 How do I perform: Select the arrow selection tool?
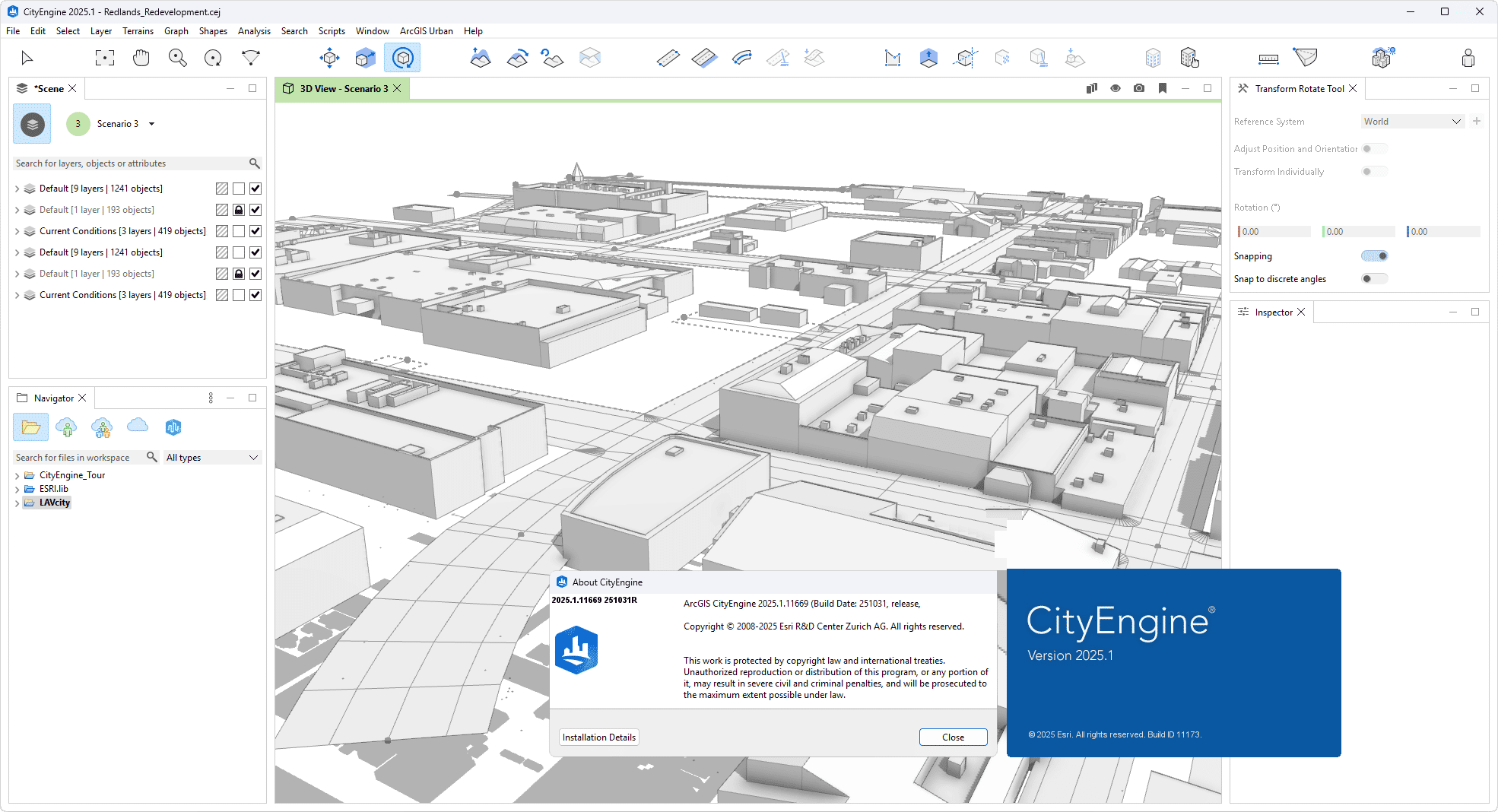[x=26, y=57]
